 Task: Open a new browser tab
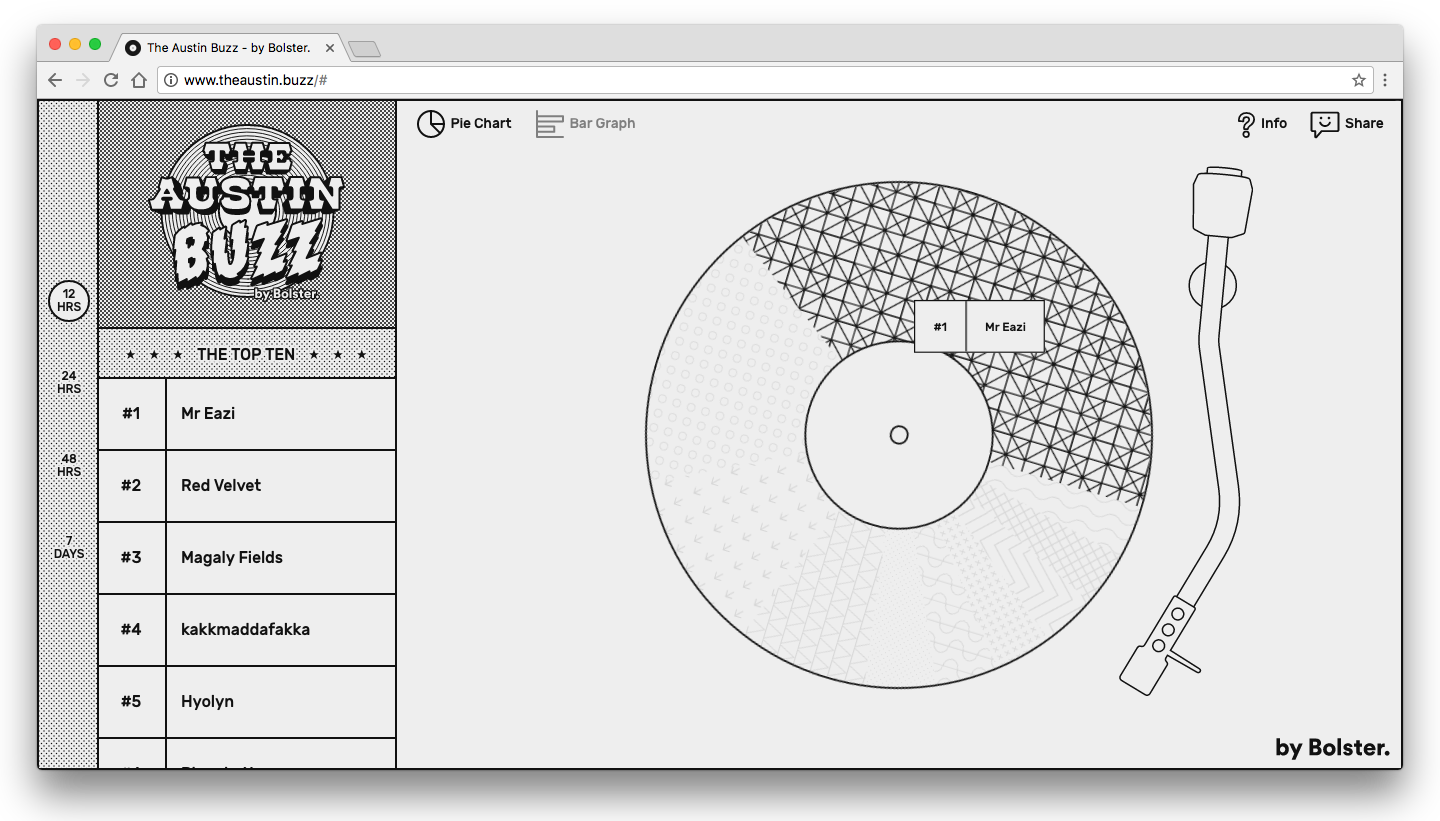[364, 49]
